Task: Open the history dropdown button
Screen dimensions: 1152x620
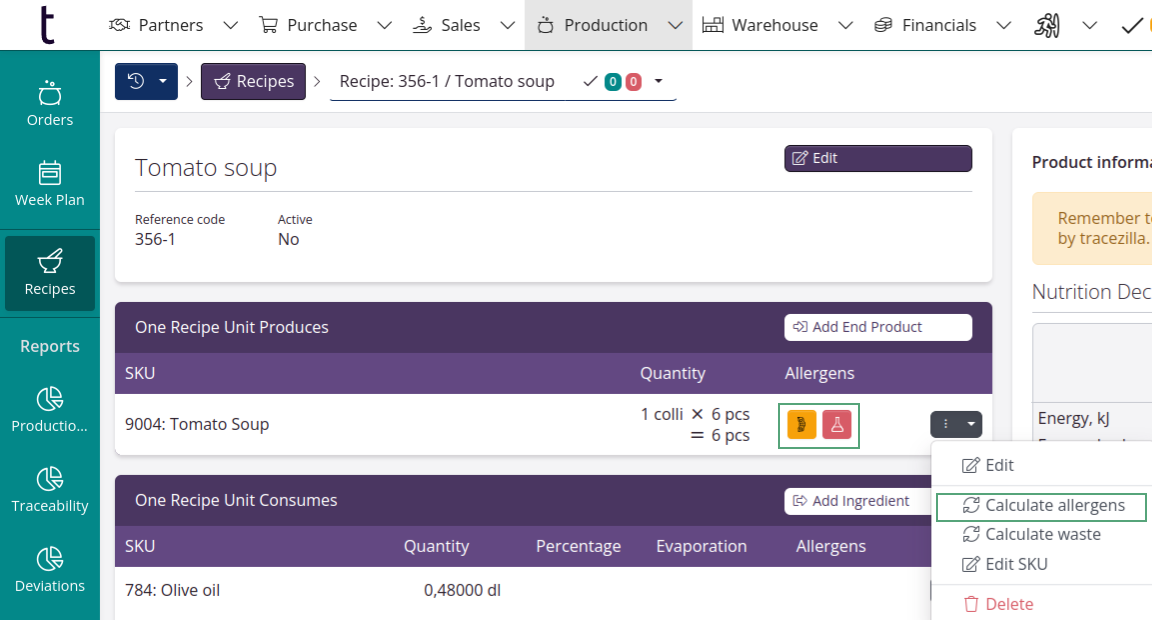Action: pyautogui.click(x=146, y=81)
